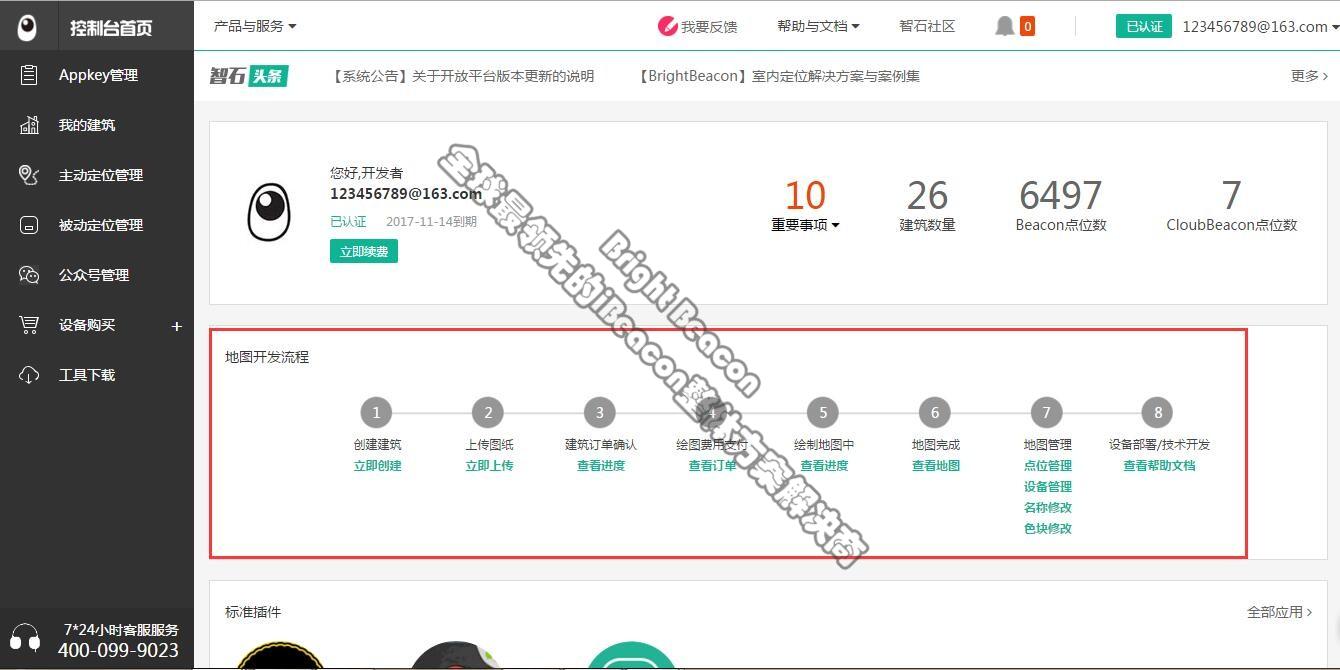Click the orange notification count badge

click(x=1027, y=26)
